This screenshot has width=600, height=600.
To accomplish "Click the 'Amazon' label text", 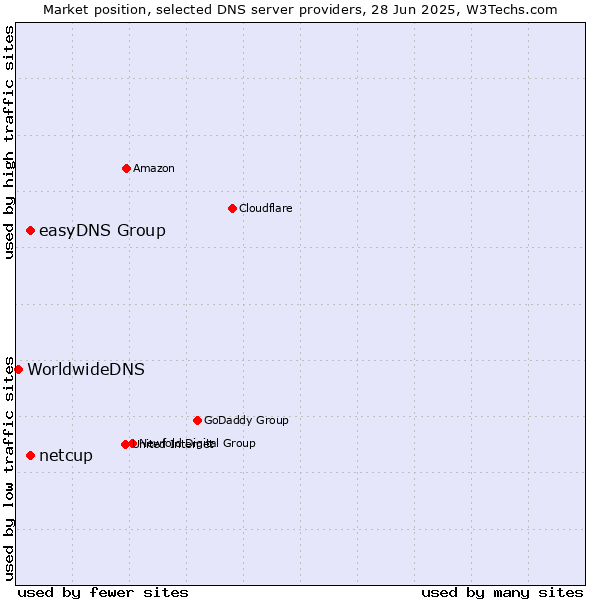I will click(154, 168).
